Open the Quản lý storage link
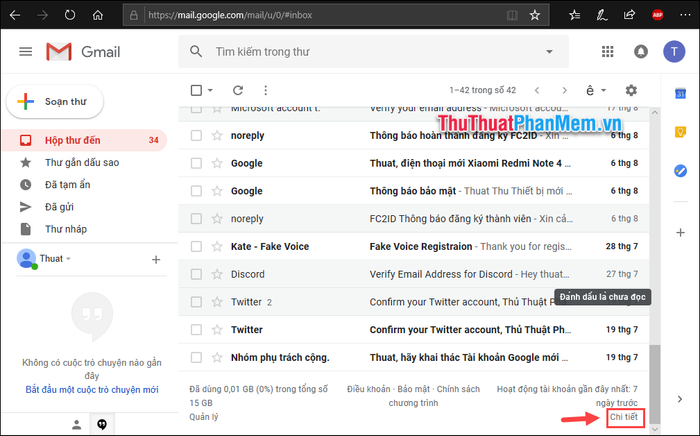This screenshot has width=700, height=436. pyautogui.click(x=204, y=417)
